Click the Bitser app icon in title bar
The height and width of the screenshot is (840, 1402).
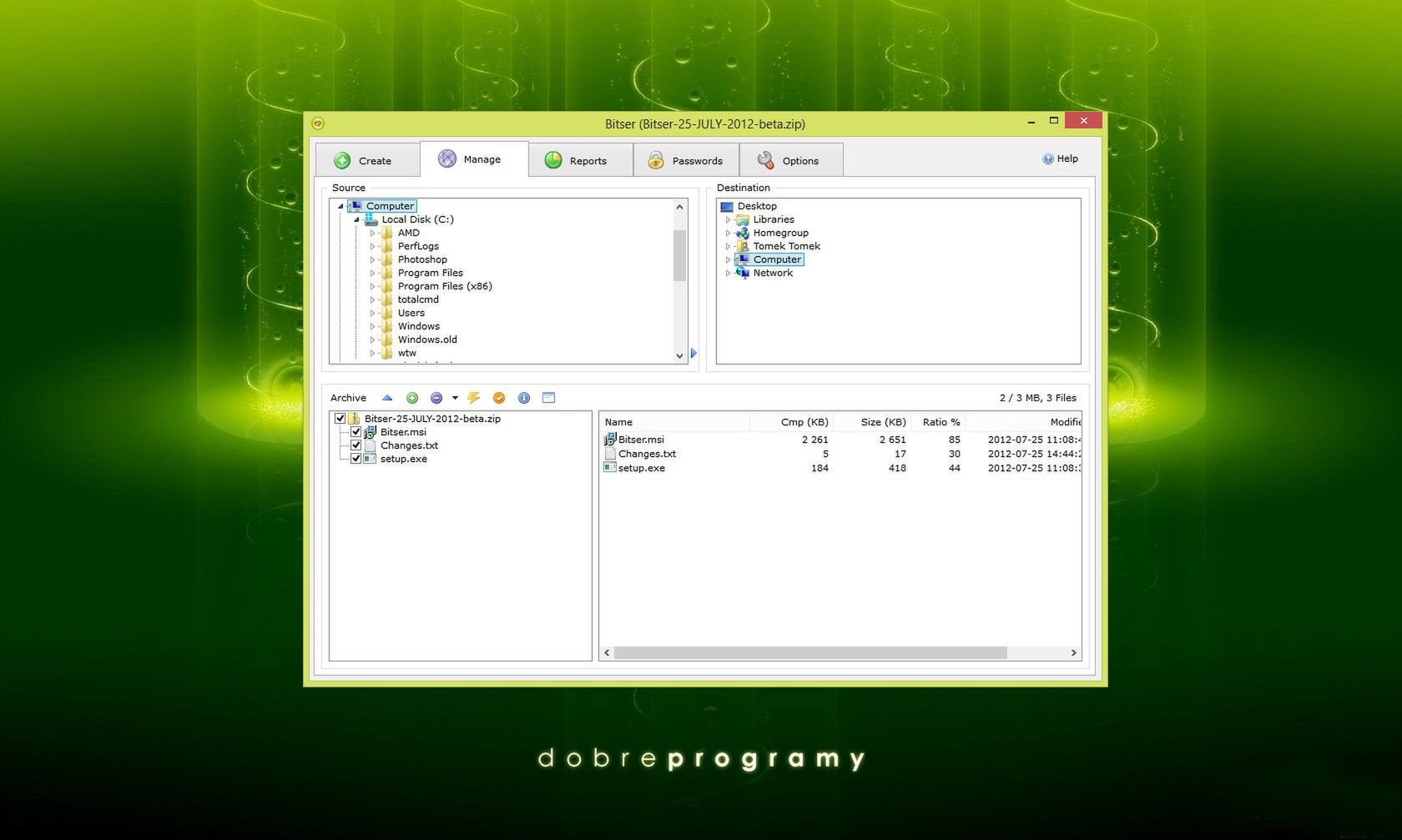[318, 123]
